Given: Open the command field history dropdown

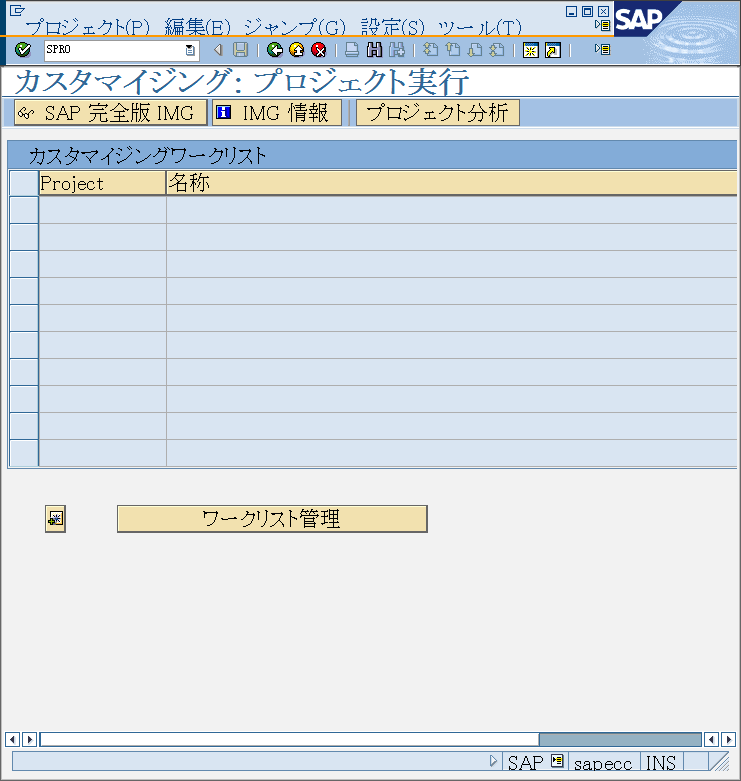Looking at the screenshot, I should coord(190,50).
